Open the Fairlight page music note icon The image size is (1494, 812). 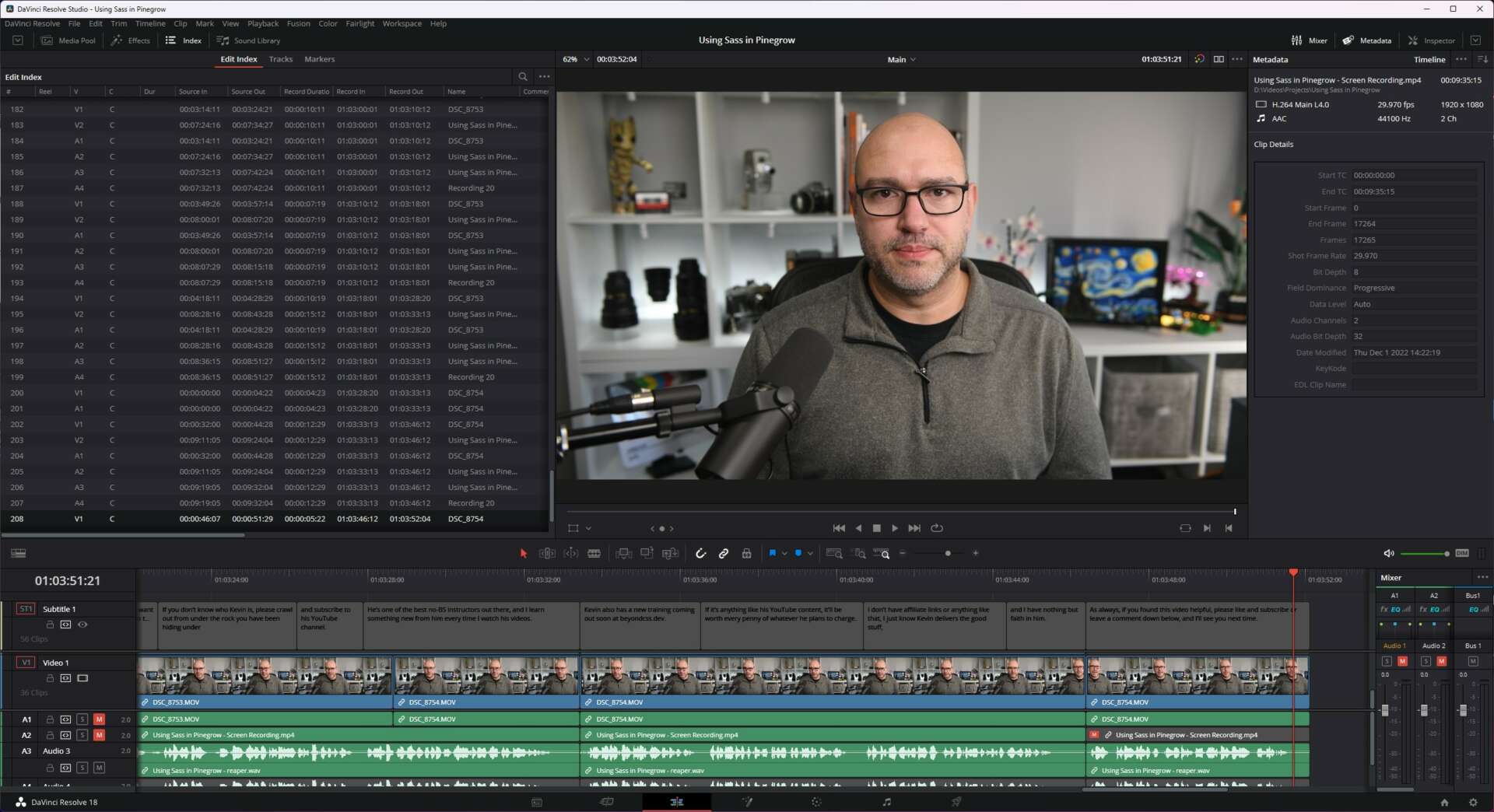coord(886,802)
